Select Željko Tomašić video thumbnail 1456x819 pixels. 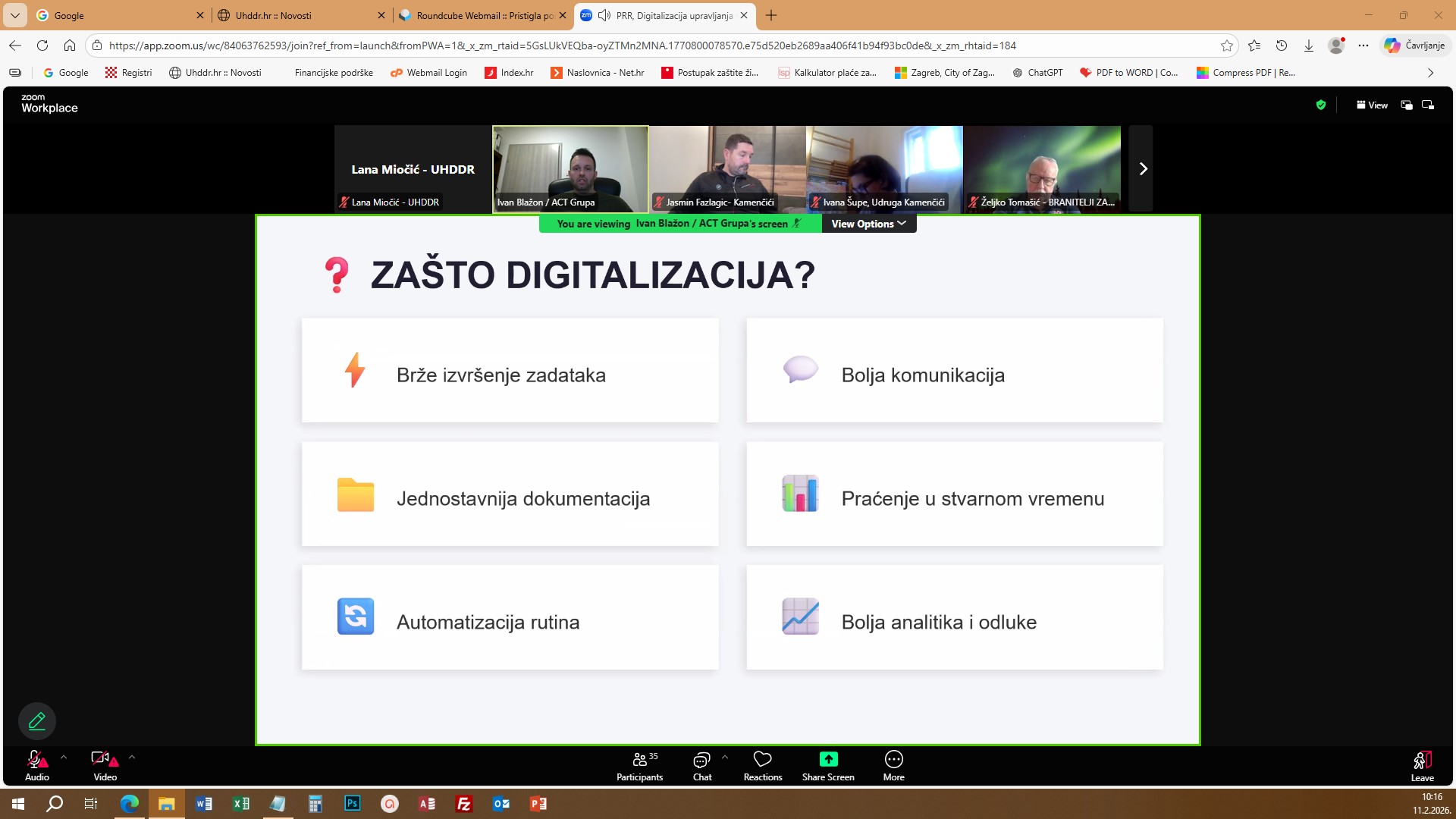[x=1041, y=168]
